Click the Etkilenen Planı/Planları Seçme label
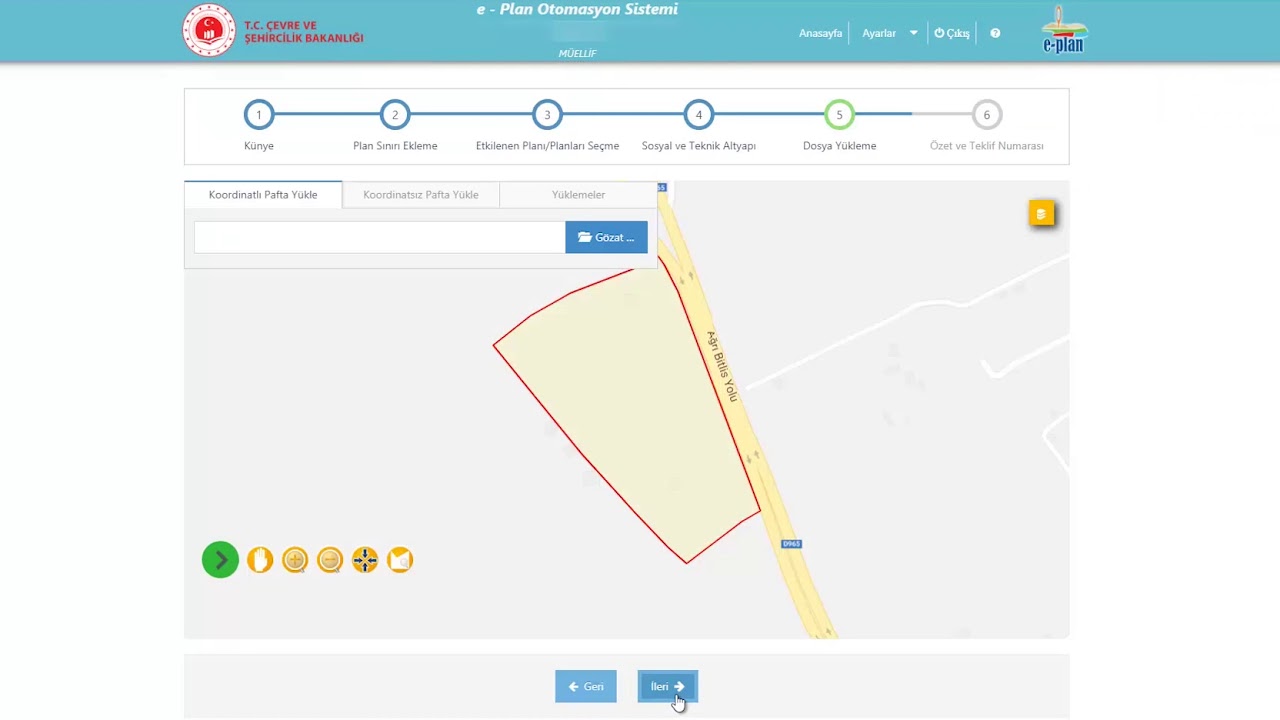Image resolution: width=1280 pixels, height=720 pixels. tap(547, 146)
